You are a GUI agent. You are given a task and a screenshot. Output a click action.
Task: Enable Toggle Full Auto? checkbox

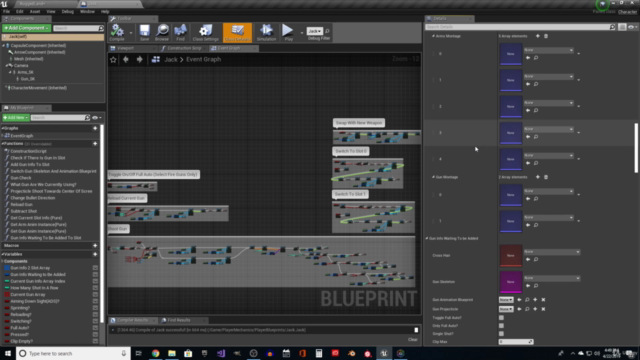pos(501,318)
